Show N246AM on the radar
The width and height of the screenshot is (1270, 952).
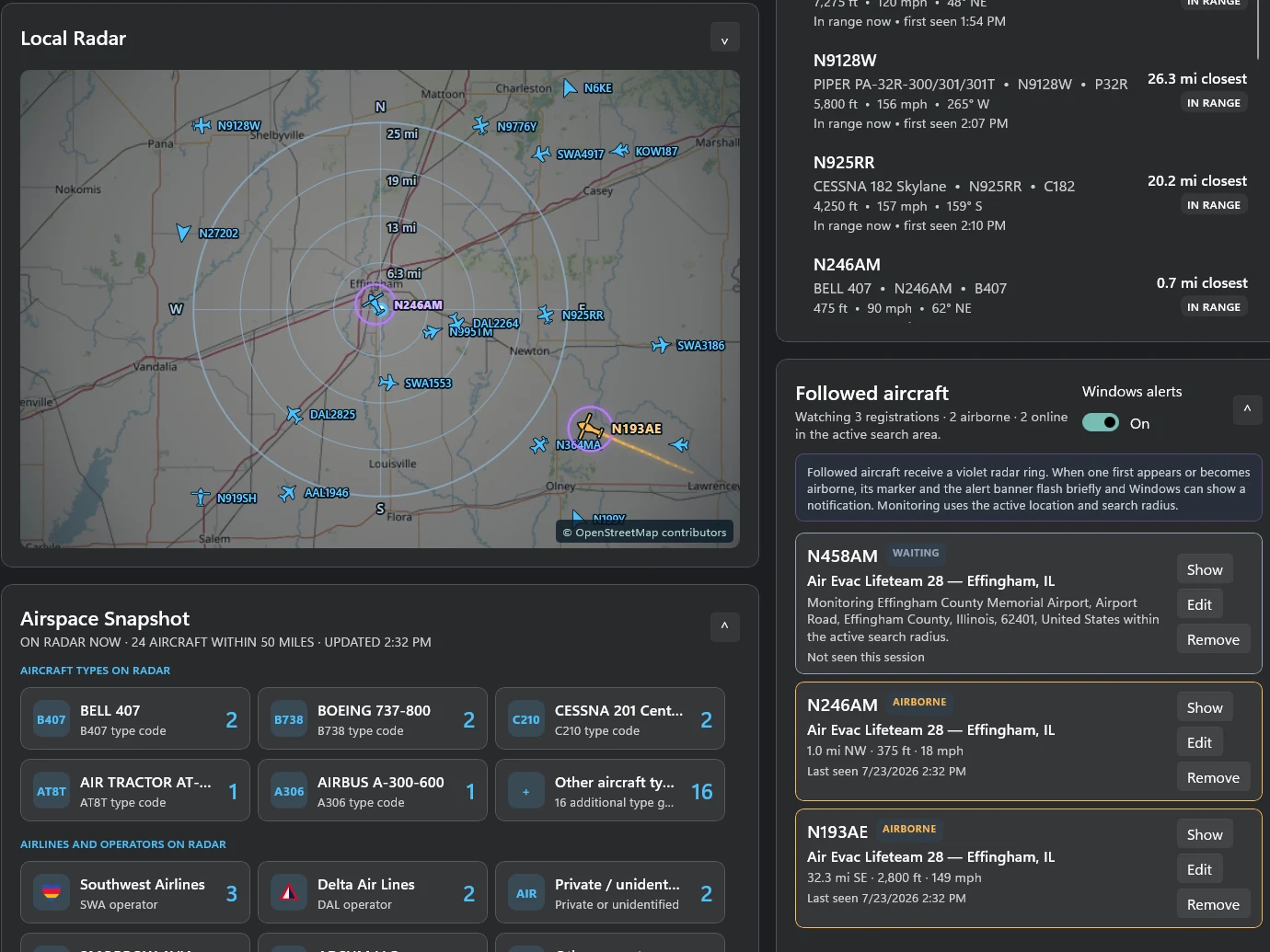tap(1205, 707)
